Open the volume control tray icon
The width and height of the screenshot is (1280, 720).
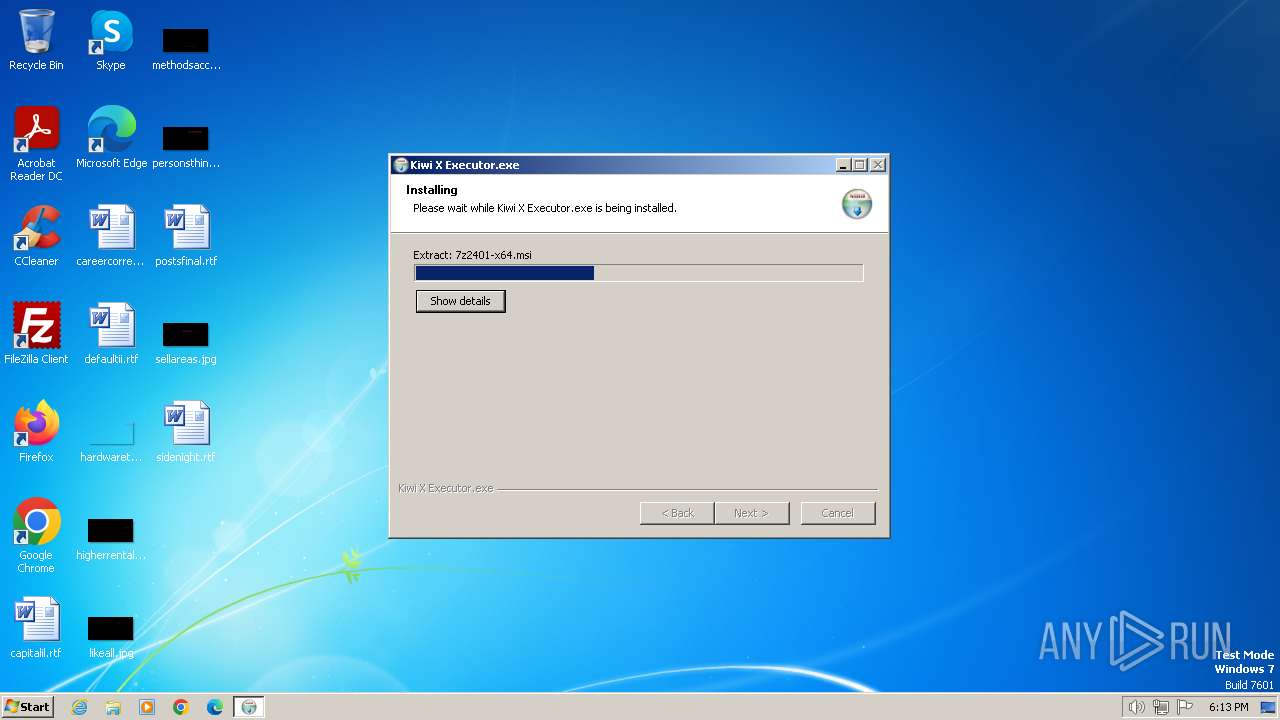point(1136,707)
